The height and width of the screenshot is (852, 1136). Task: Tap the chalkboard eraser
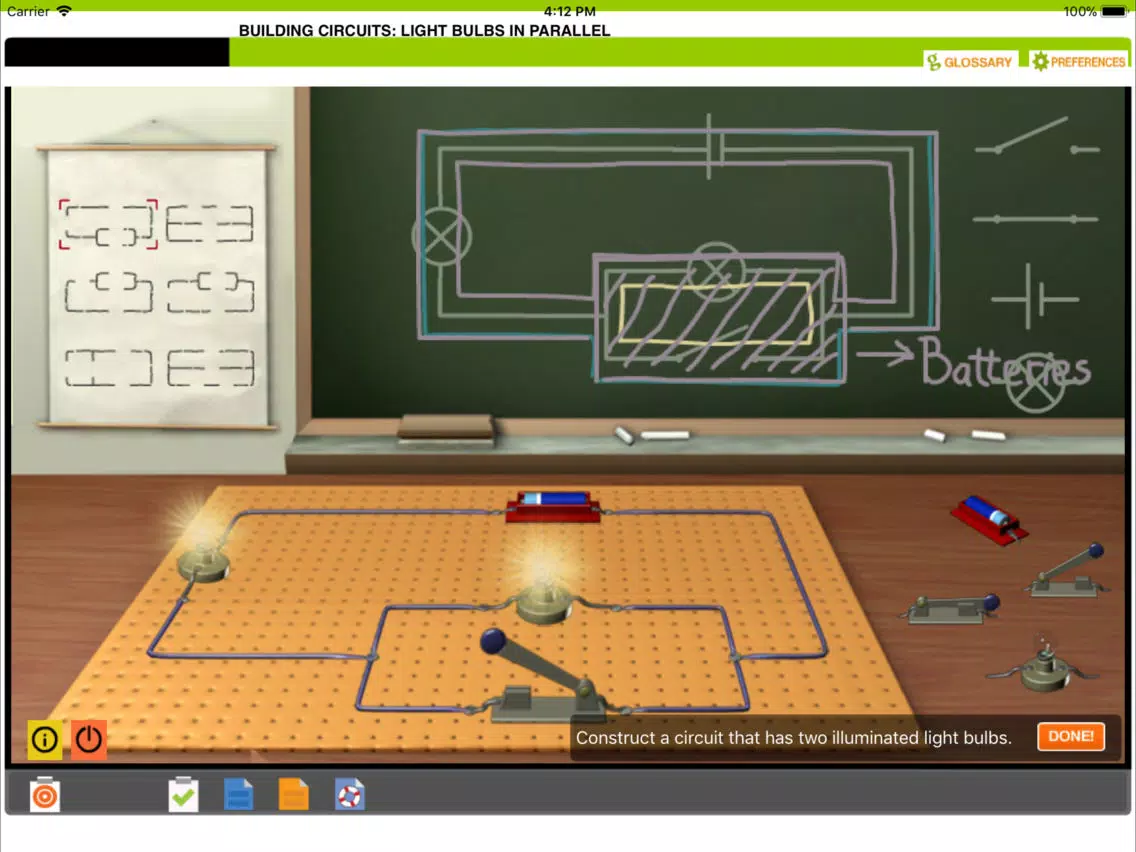446,428
